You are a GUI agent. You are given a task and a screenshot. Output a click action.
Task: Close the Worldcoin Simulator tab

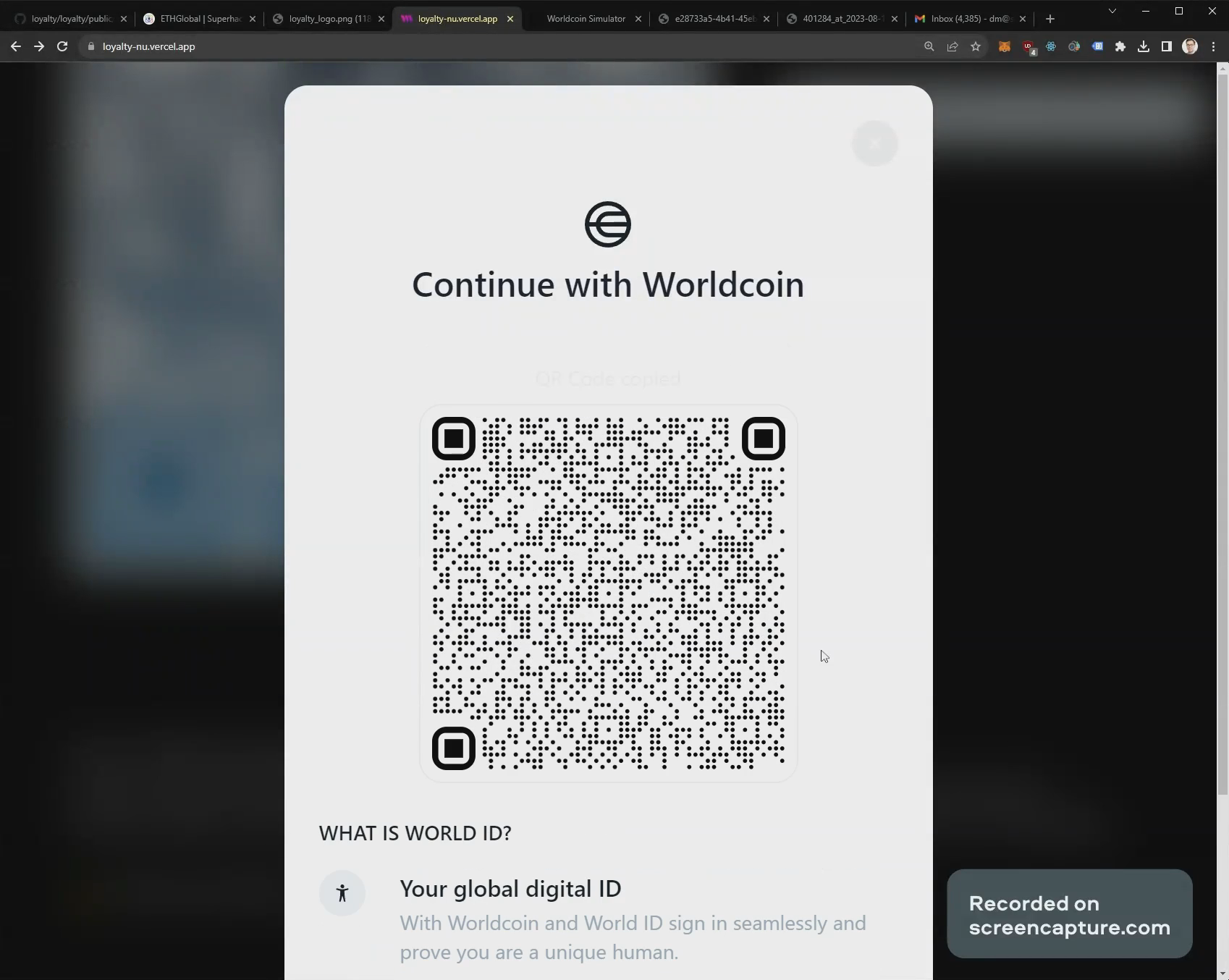(x=638, y=19)
